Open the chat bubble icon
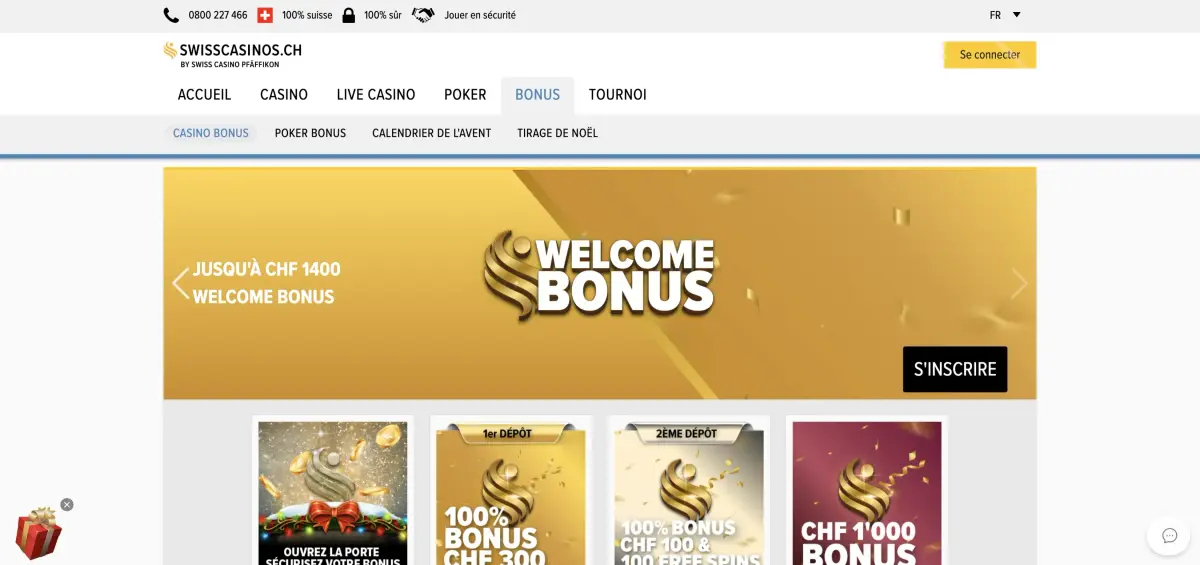1200x565 pixels. click(1169, 536)
